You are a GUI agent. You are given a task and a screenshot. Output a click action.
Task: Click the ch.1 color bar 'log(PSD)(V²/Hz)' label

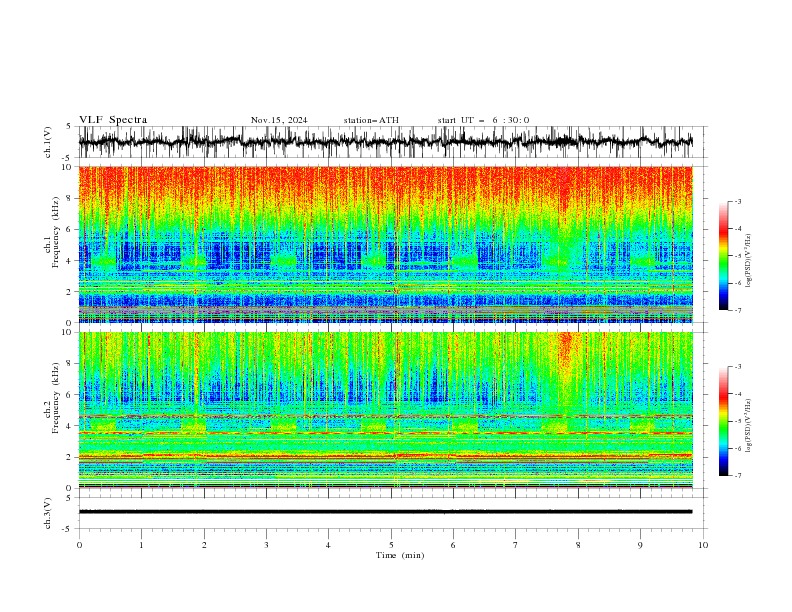tap(749, 261)
